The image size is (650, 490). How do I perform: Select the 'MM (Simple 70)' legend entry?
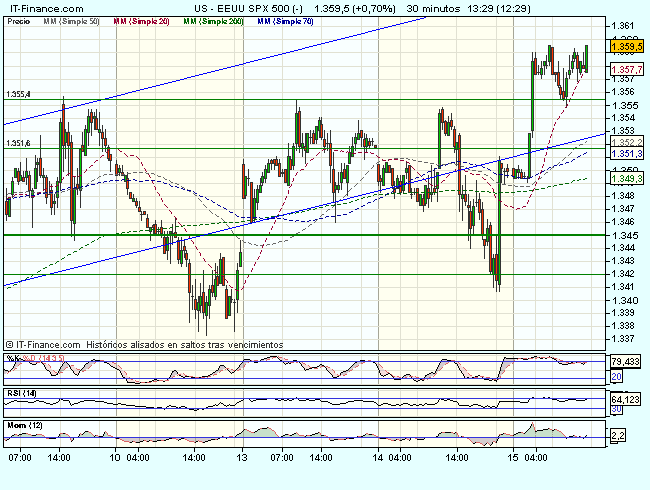(285, 22)
